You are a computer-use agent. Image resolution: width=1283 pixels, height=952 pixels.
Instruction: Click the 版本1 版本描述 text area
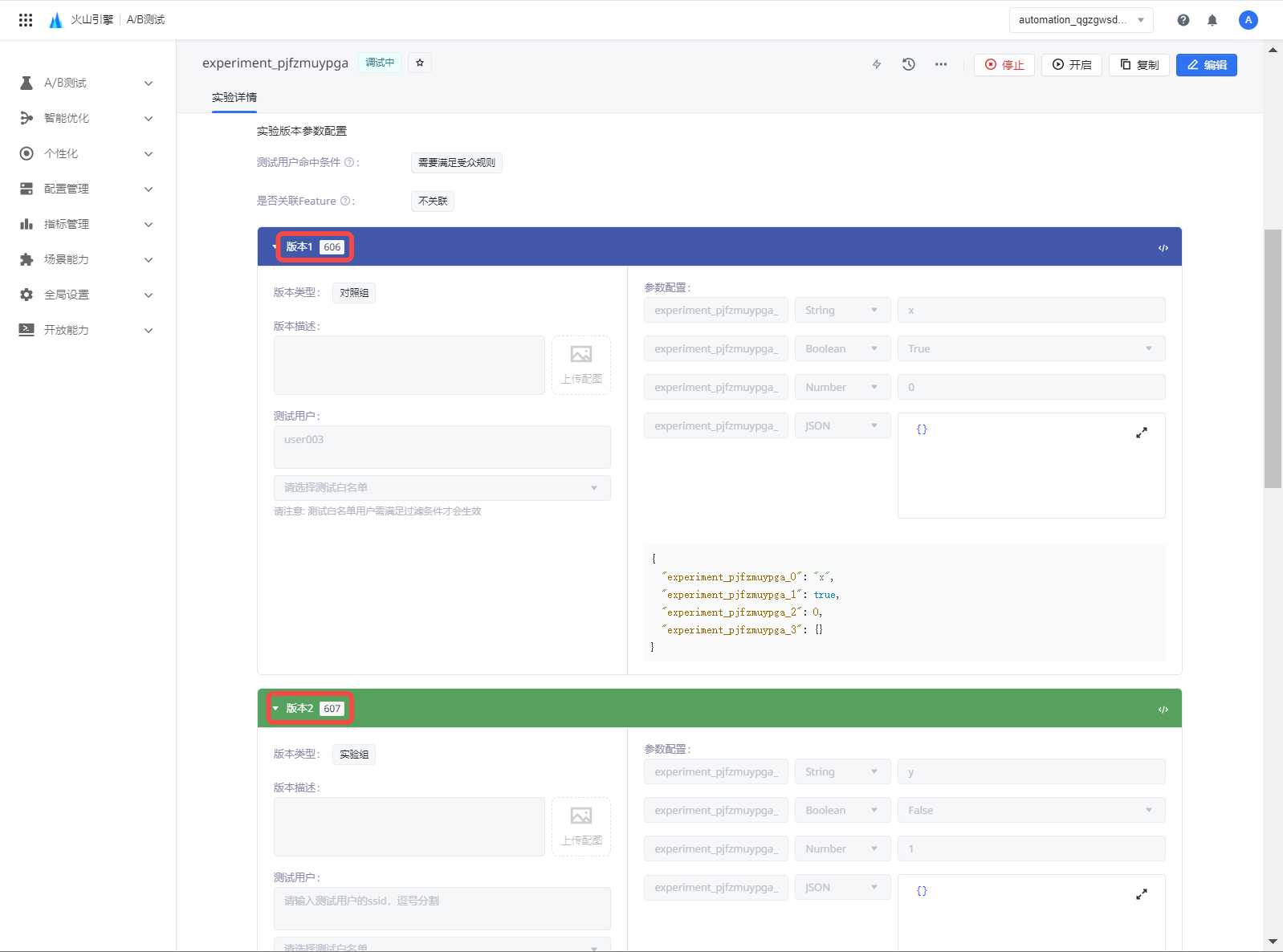[409, 365]
